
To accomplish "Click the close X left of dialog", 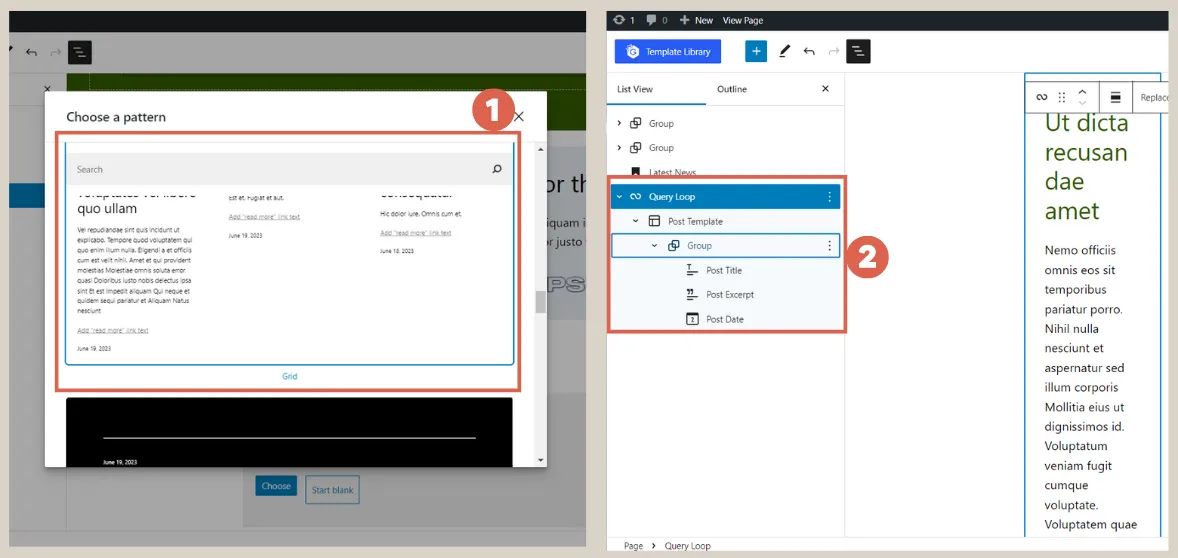I will pyautogui.click(x=47, y=89).
